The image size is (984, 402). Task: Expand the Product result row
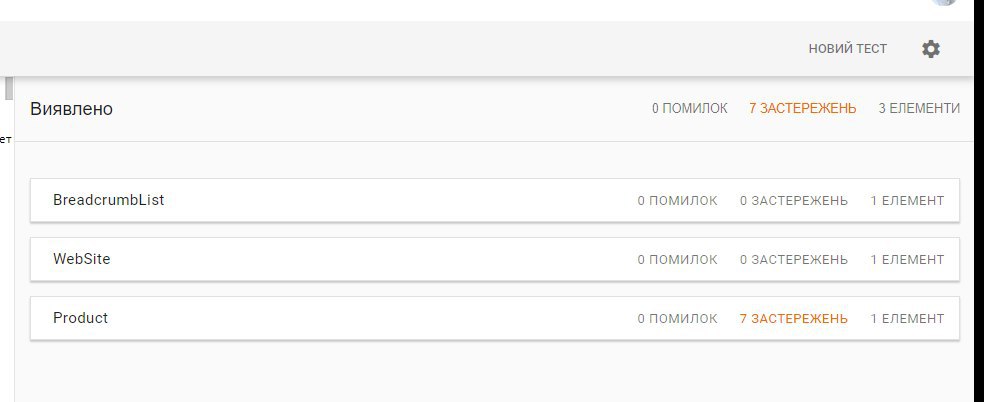(495, 318)
